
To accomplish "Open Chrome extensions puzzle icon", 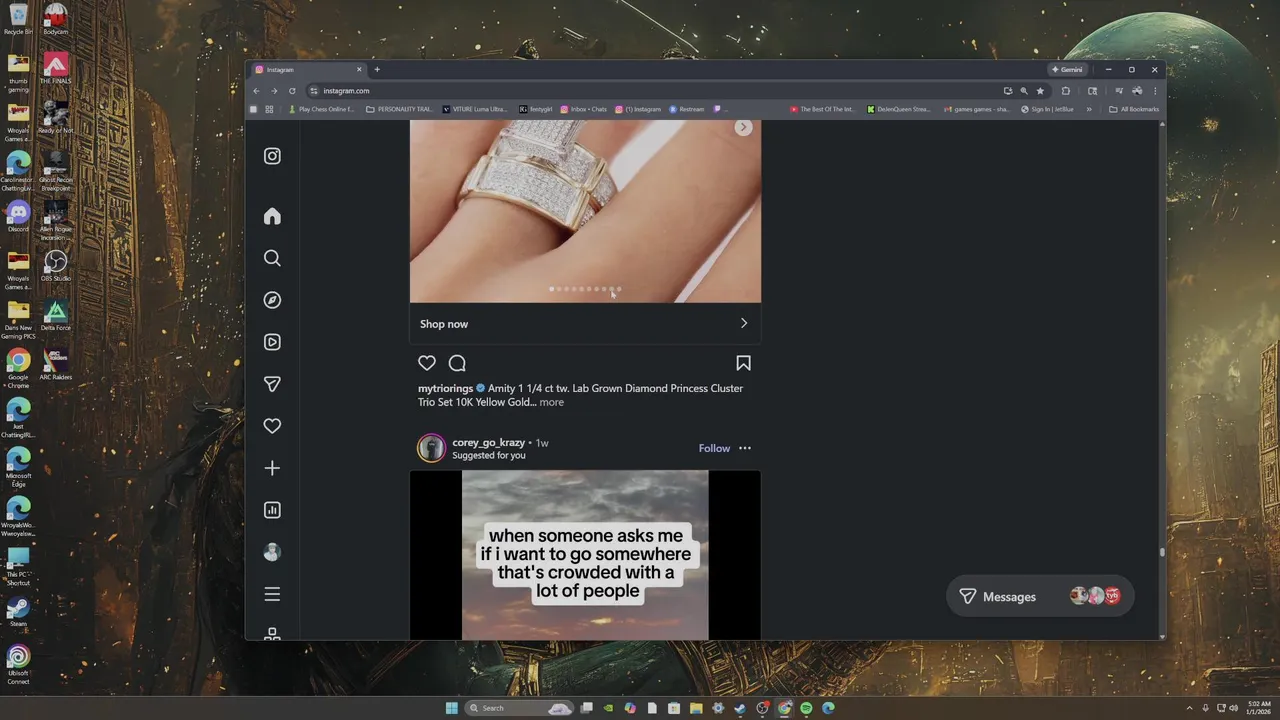I will click(1066, 91).
